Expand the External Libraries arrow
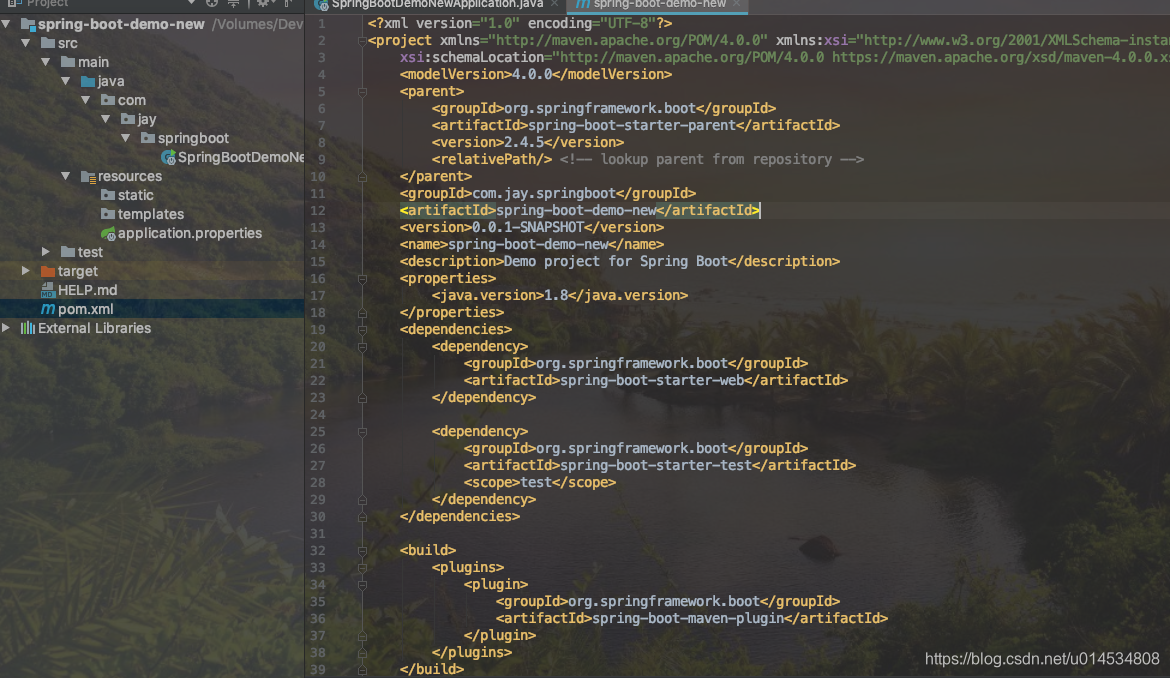Screen dimensions: 1170x678 [6, 328]
